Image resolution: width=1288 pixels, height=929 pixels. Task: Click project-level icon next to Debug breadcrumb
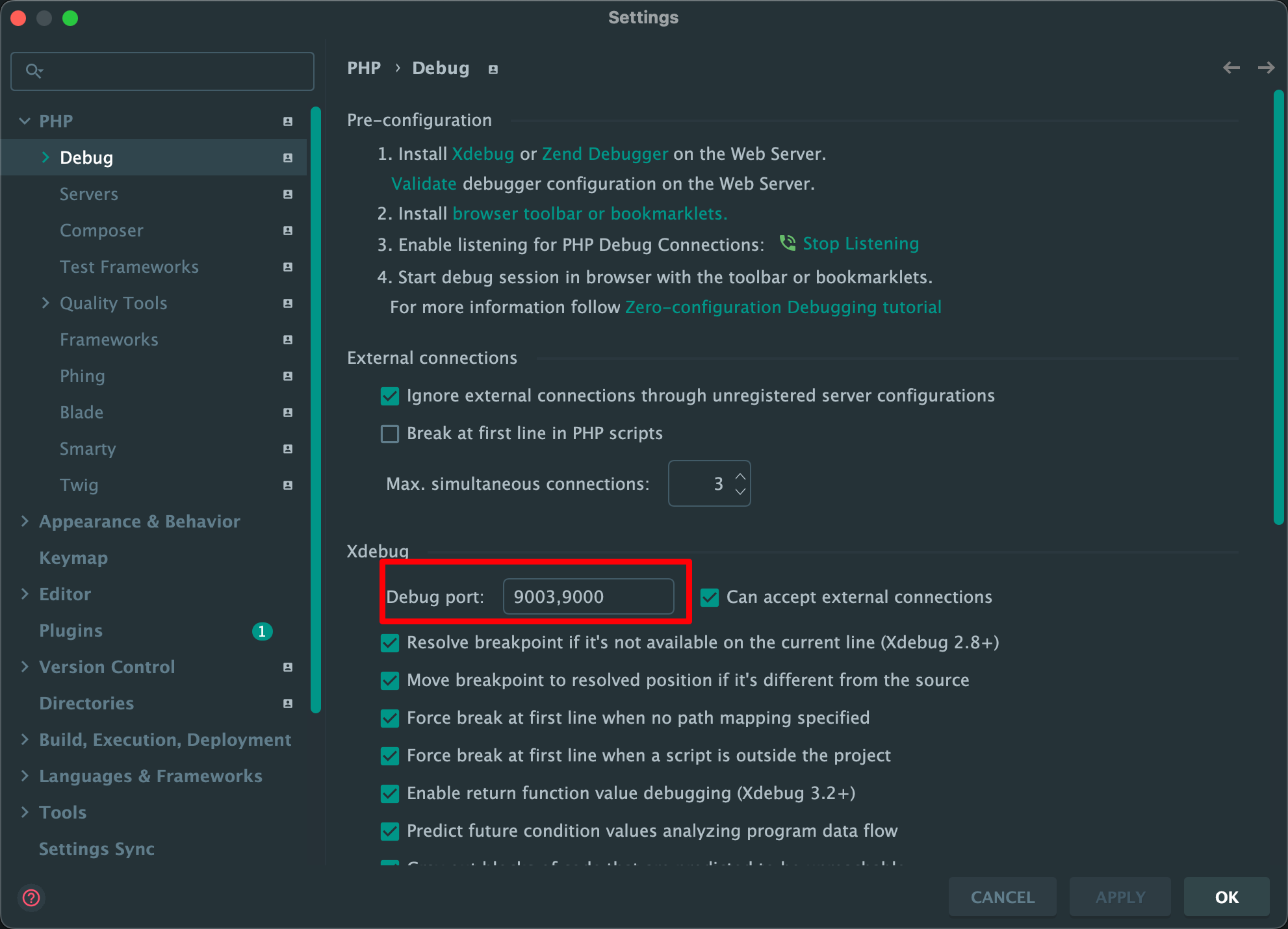click(x=493, y=70)
